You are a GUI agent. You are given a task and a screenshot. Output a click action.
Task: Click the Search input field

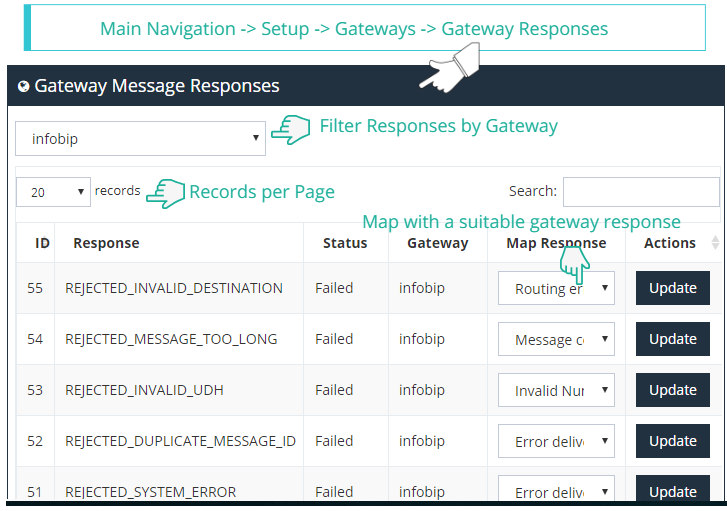pyautogui.click(x=640, y=191)
